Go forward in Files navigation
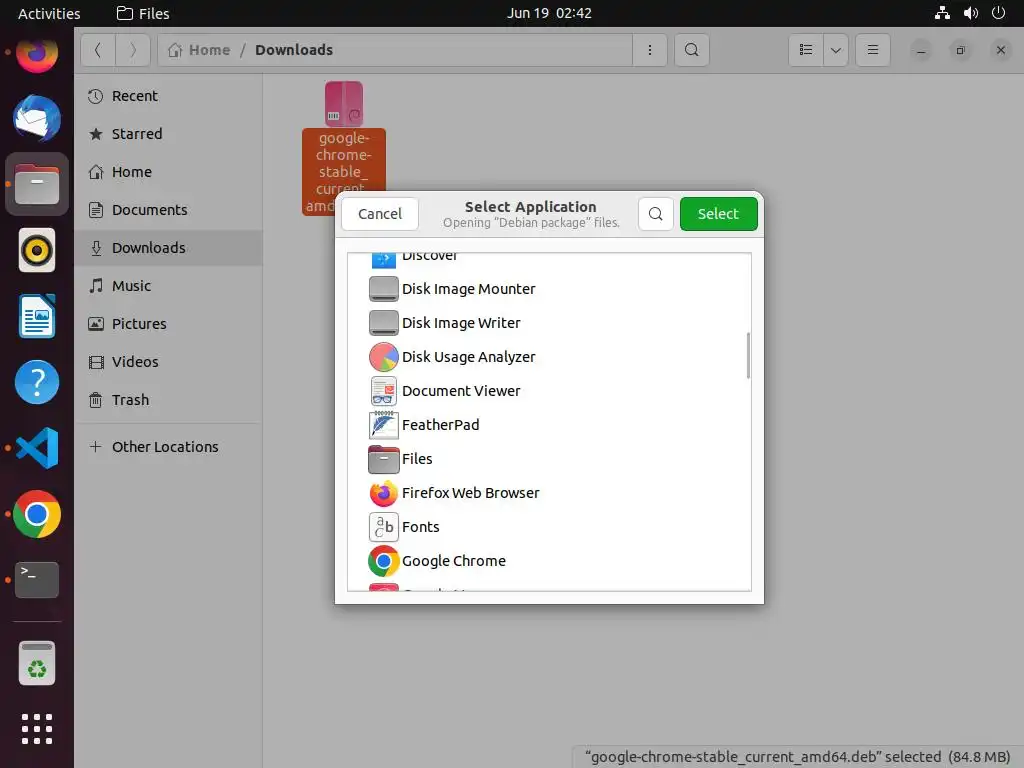This screenshot has width=1024, height=768. [x=133, y=50]
